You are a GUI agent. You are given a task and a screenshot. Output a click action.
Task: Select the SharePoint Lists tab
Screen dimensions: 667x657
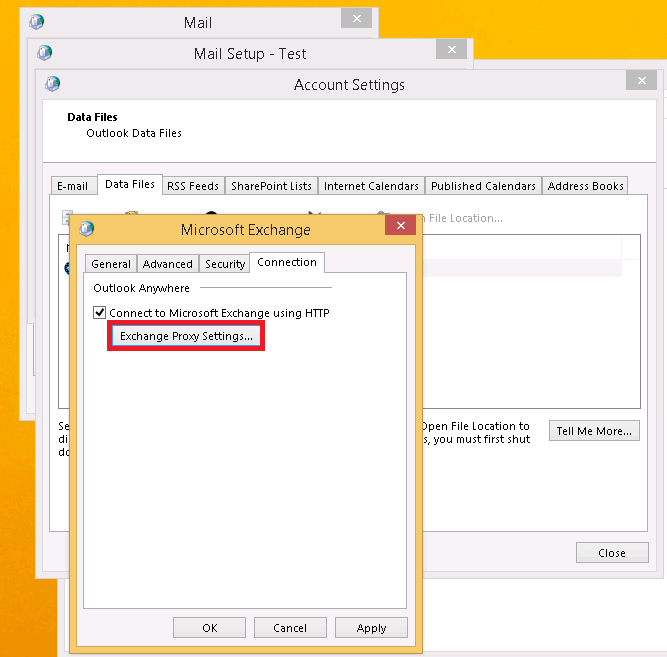pyautogui.click(x=271, y=186)
